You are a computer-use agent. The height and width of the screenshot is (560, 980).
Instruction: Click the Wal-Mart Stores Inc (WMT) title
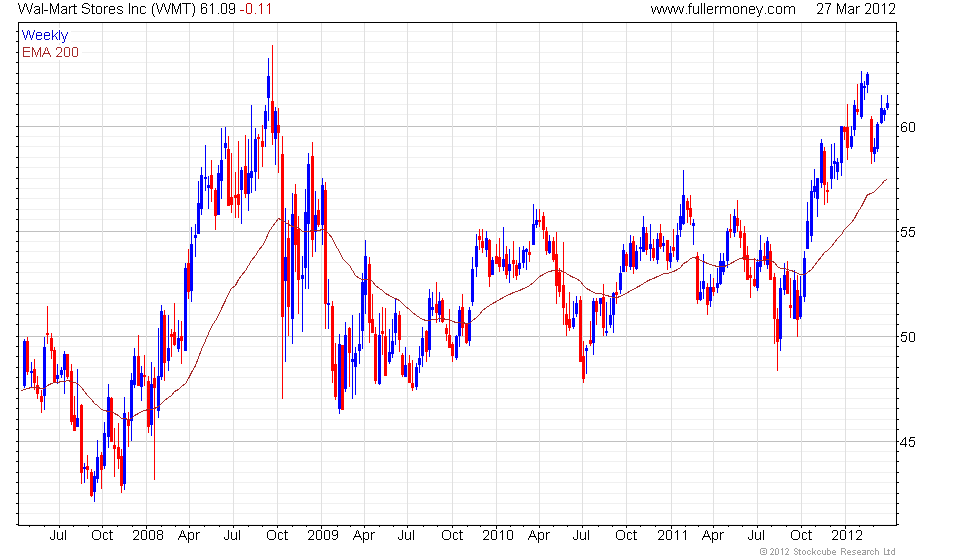(x=107, y=9)
